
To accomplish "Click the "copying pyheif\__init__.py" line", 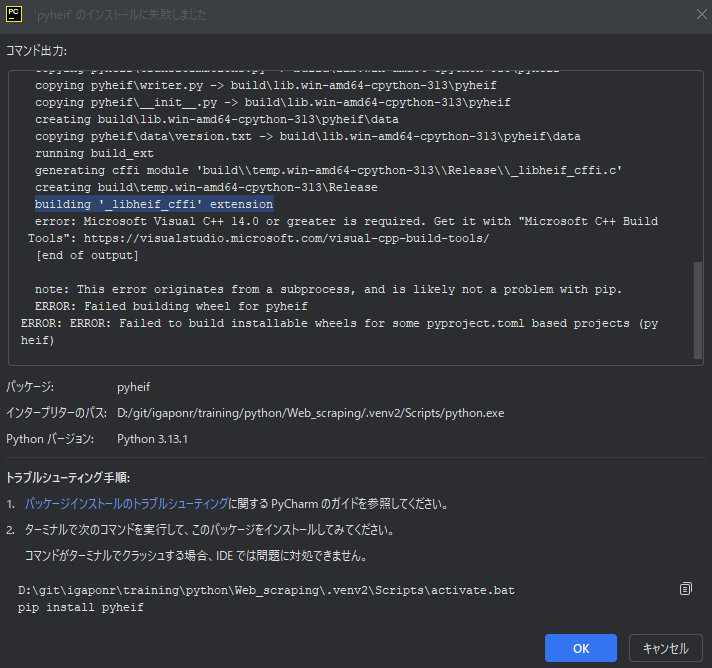I will tap(273, 102).
